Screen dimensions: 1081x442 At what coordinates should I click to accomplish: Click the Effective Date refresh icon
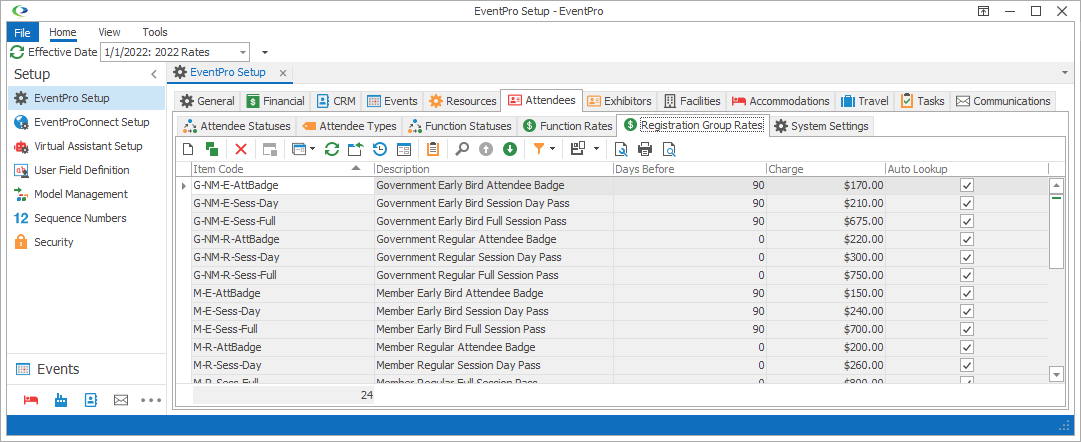[17, 52]
